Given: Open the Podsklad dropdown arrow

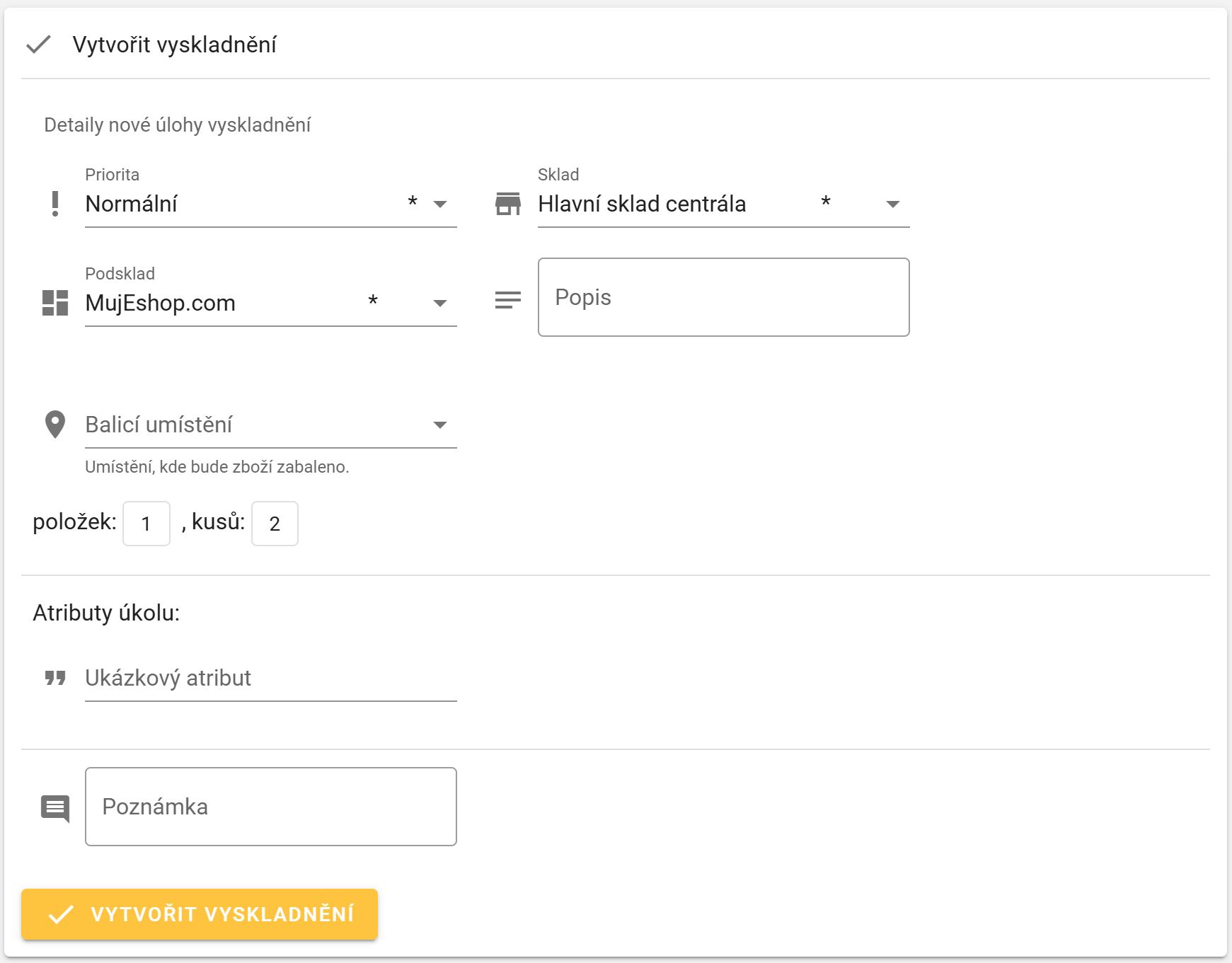Looking at the screenshot, I should [439, 304].
